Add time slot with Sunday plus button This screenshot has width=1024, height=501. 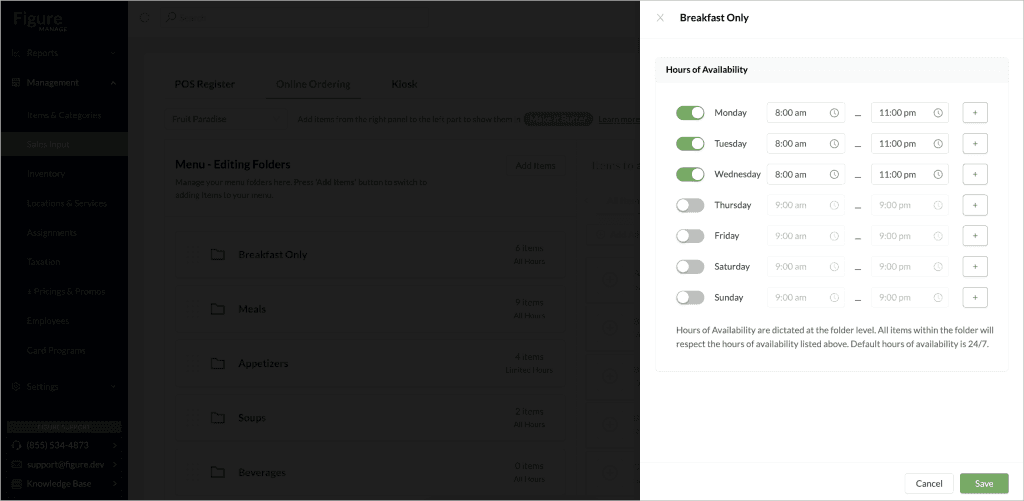coord(975,297)
